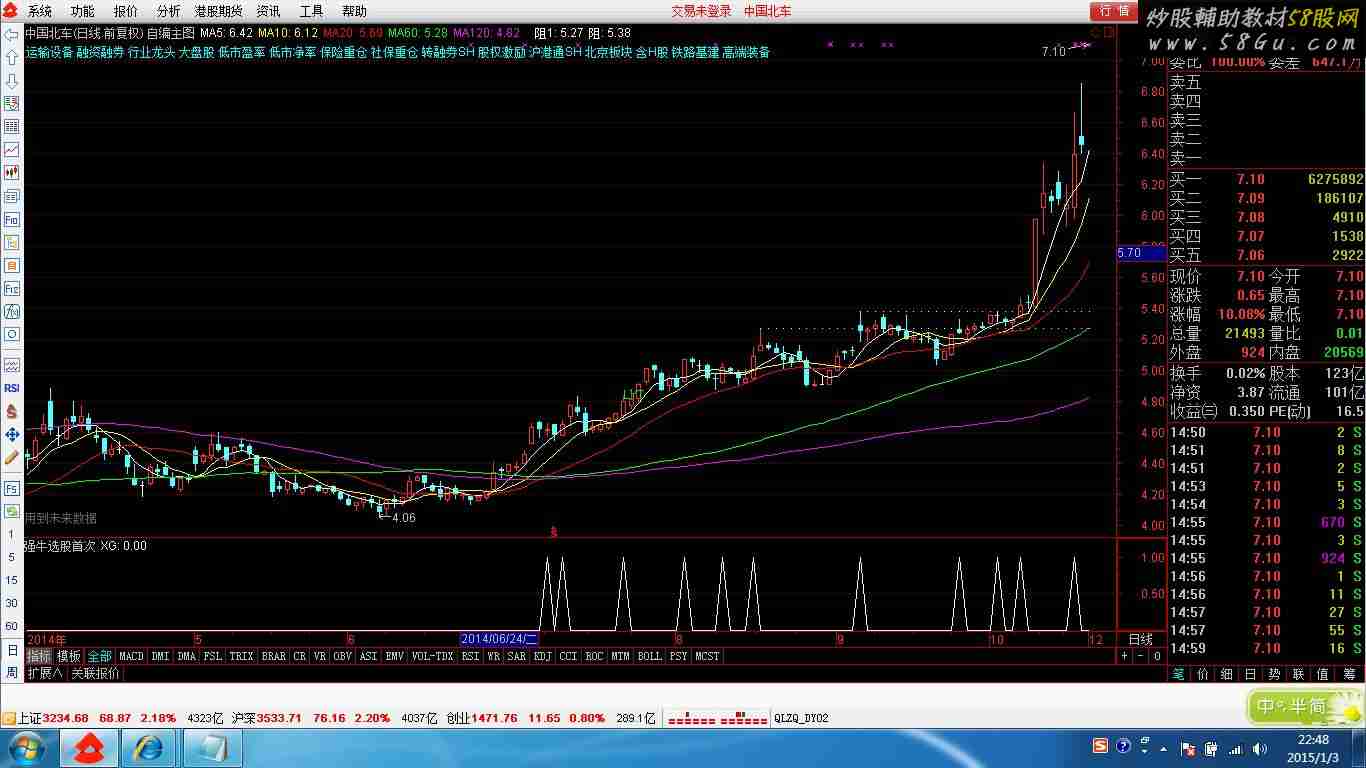Click the 融资融券 sector tag
1366x768 pixels.
tap(101, 52)
